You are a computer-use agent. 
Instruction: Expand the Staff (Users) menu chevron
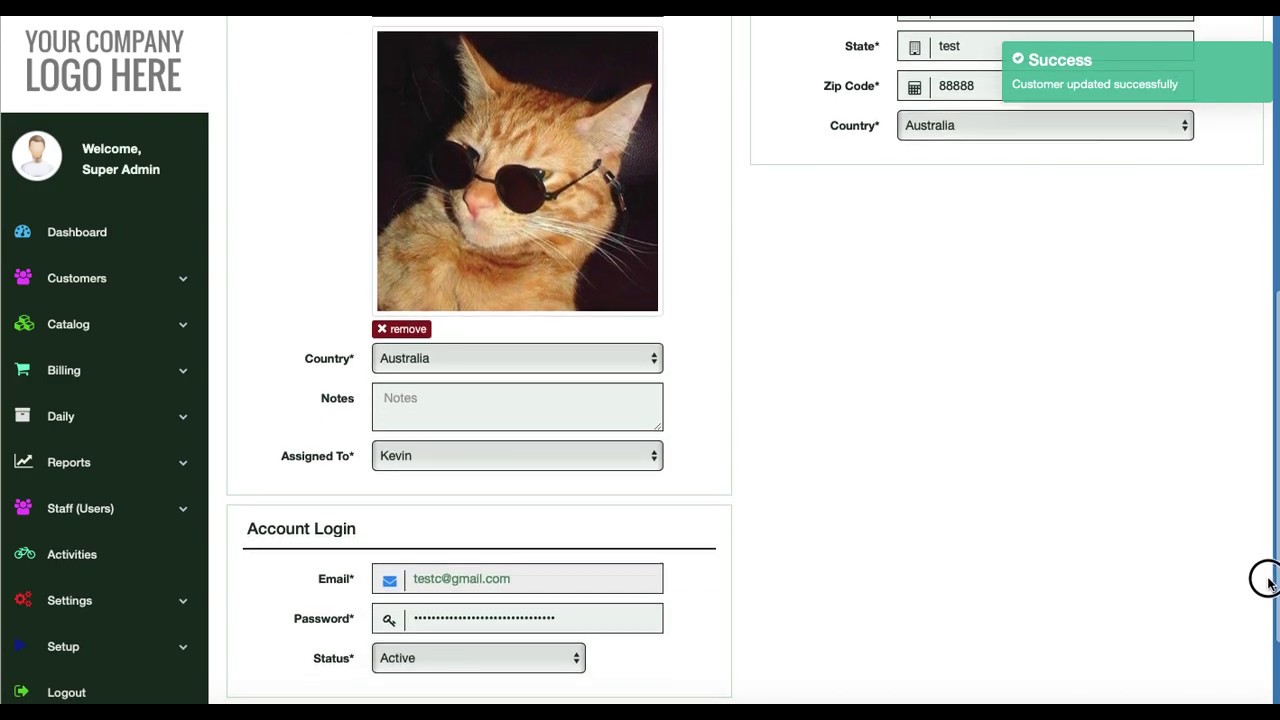183,509
